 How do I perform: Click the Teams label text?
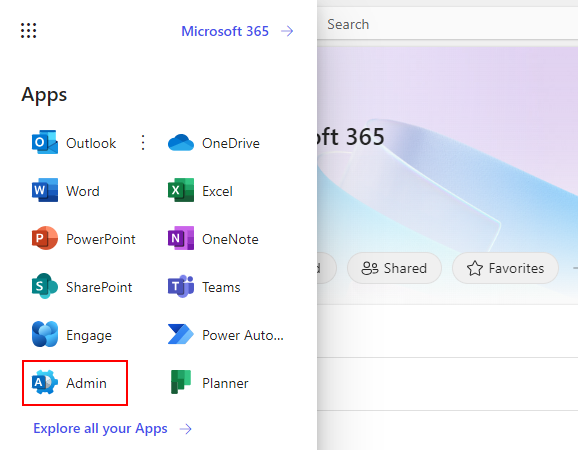point(221,287)
